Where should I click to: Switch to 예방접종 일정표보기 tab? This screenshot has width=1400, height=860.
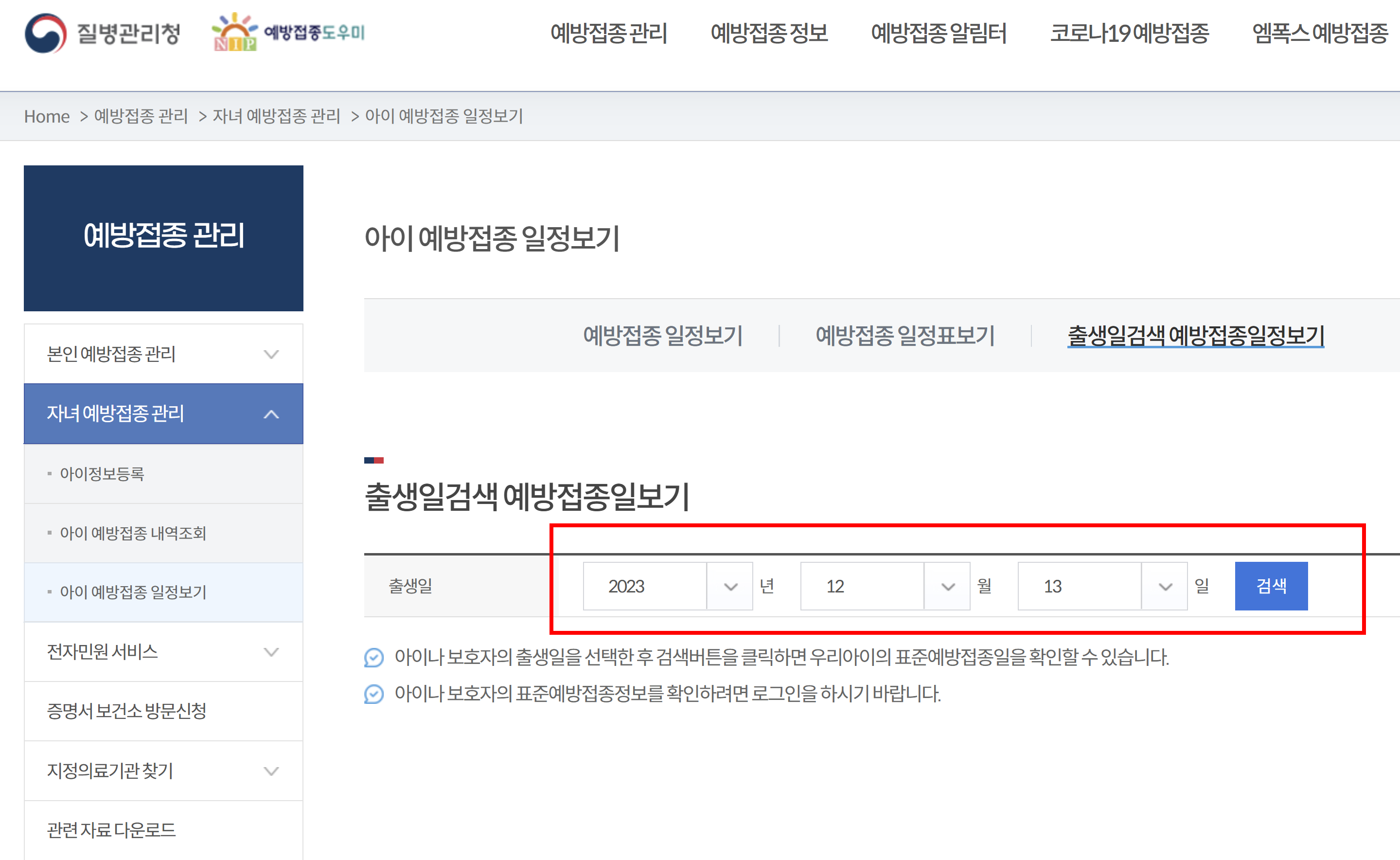pyautogui.click(x=904, y=336)
